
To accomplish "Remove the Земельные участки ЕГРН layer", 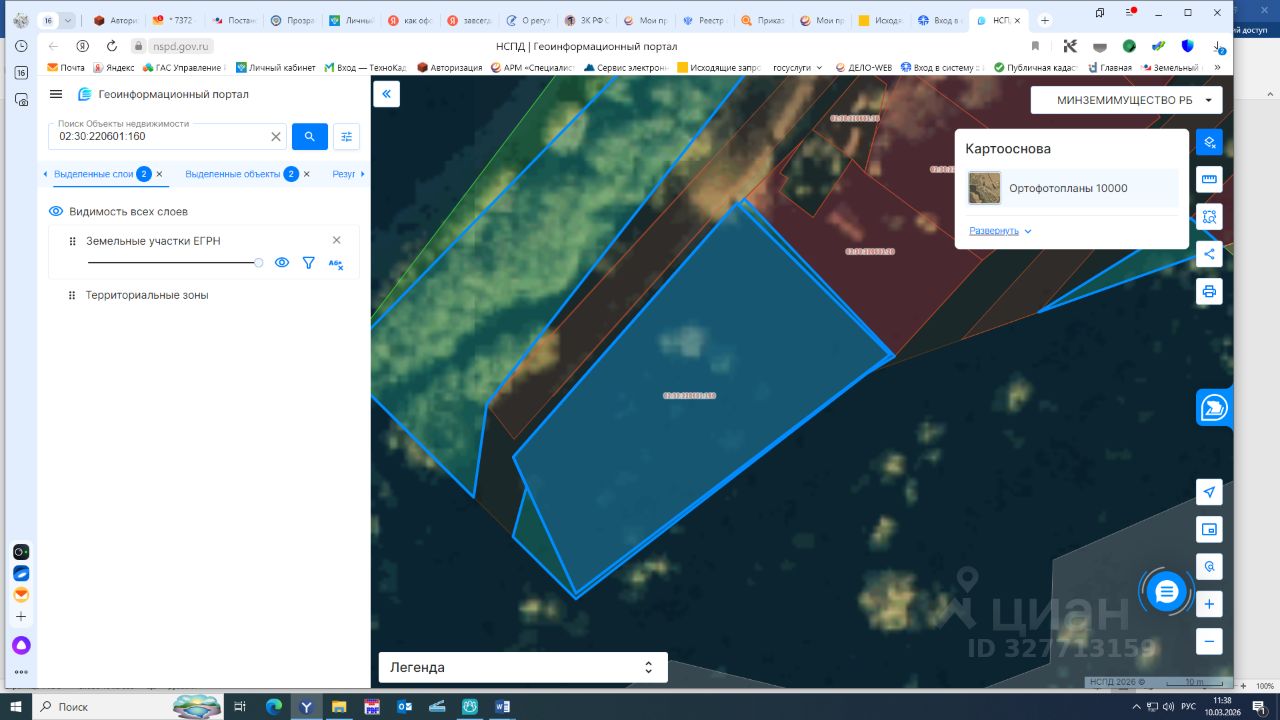I will pyautogui.click(x=336, y=240).
